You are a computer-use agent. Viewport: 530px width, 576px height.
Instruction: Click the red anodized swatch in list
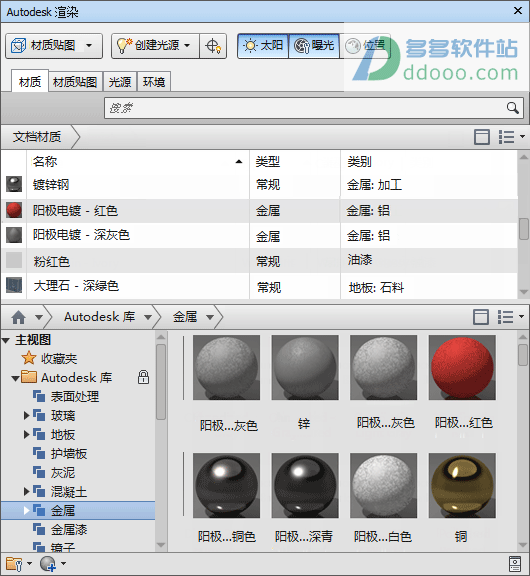tap(14, 210)
